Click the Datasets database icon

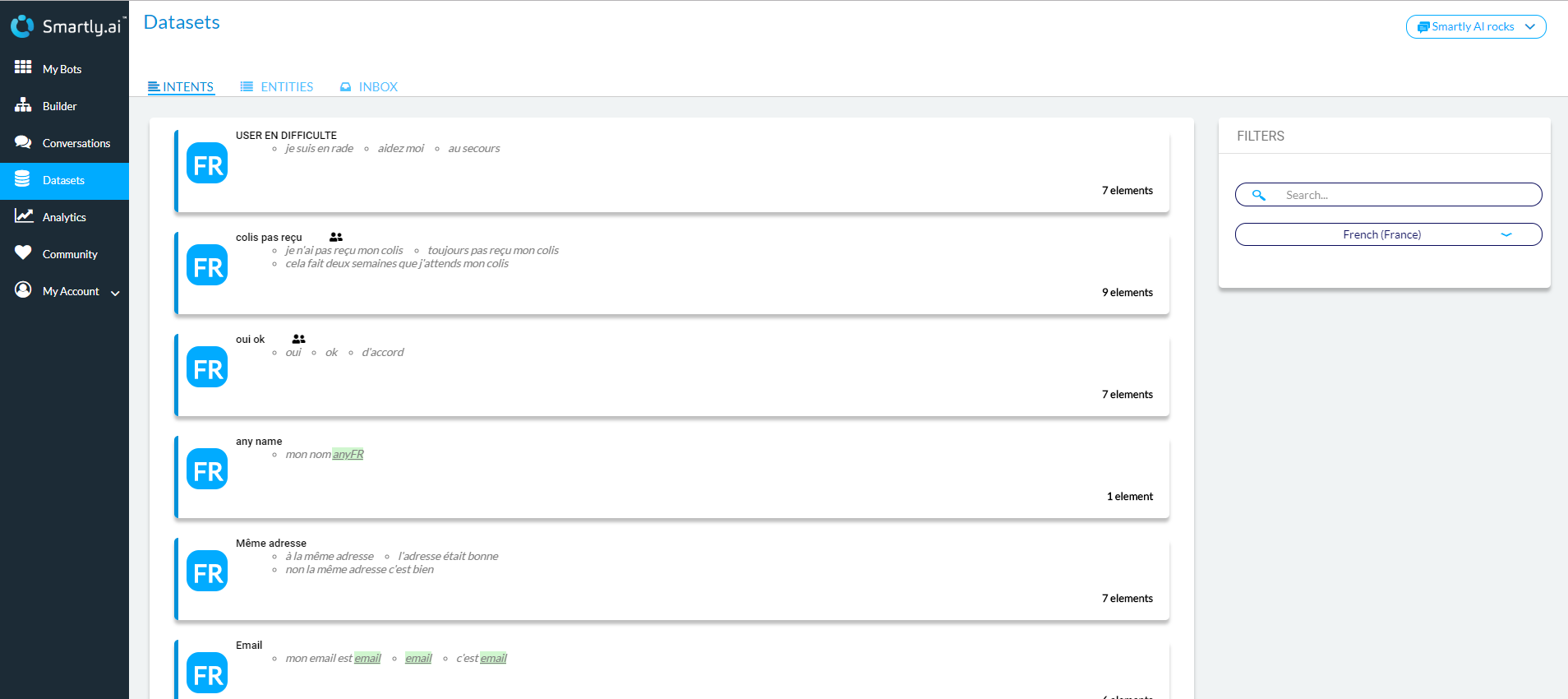coord(22,178)
